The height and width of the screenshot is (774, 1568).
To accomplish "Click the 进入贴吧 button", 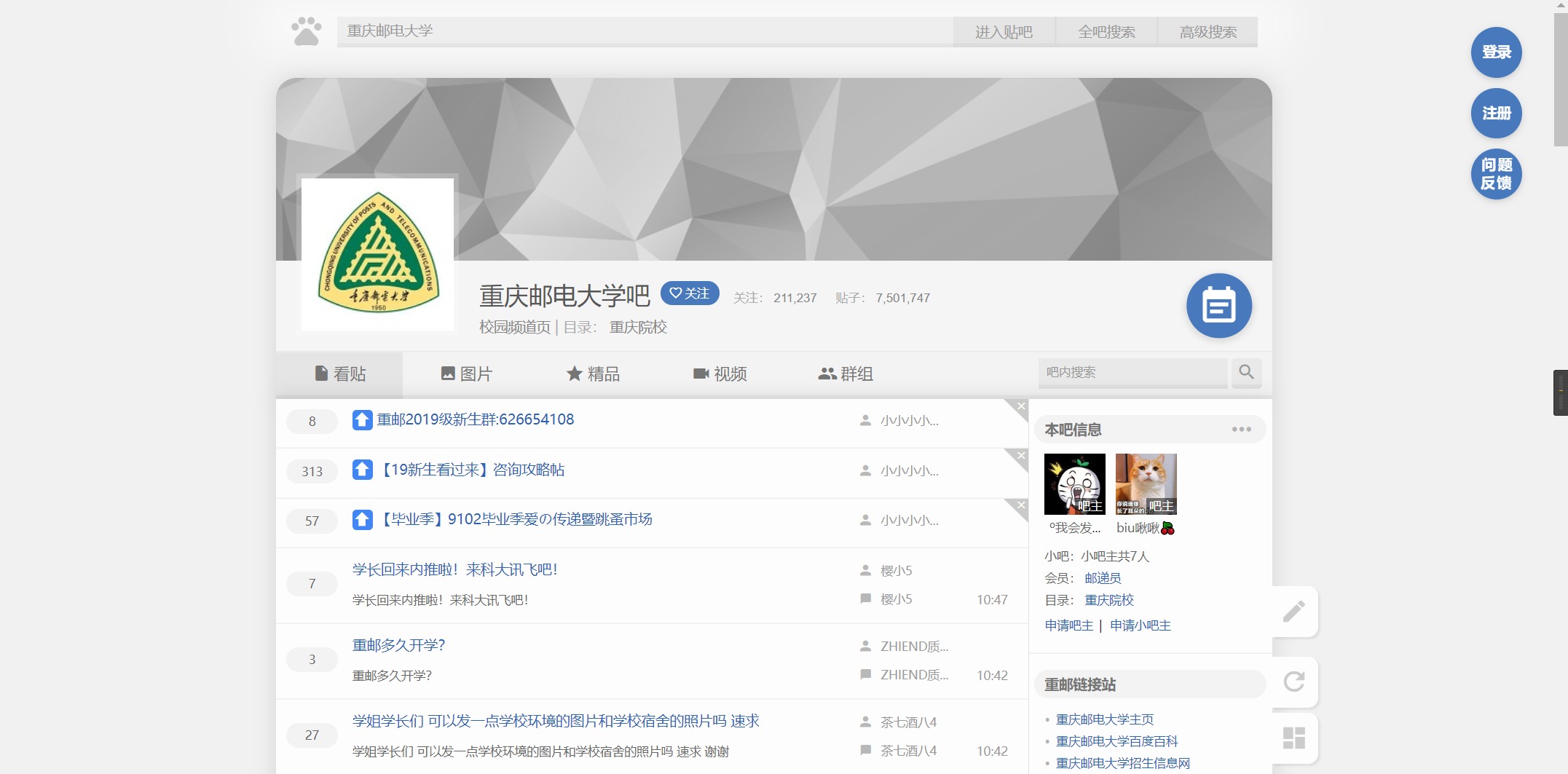I will 1004,32.
